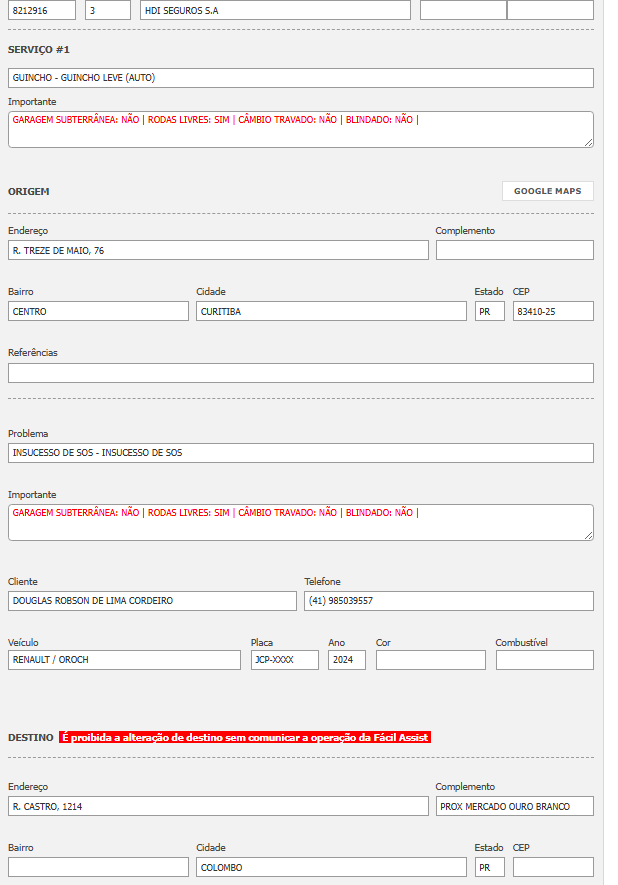Click the Problema field INSUCESSO DE SOS

[x=300, y=453]
